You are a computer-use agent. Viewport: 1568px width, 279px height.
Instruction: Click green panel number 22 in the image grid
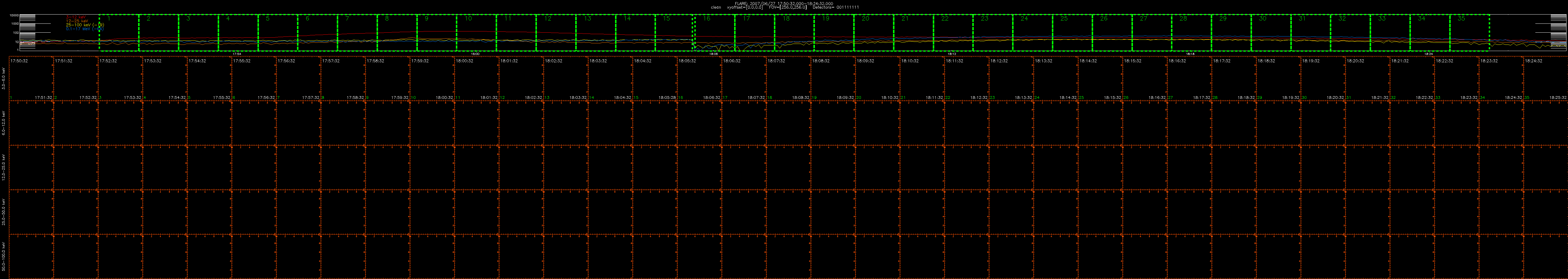tap(948, 97)
